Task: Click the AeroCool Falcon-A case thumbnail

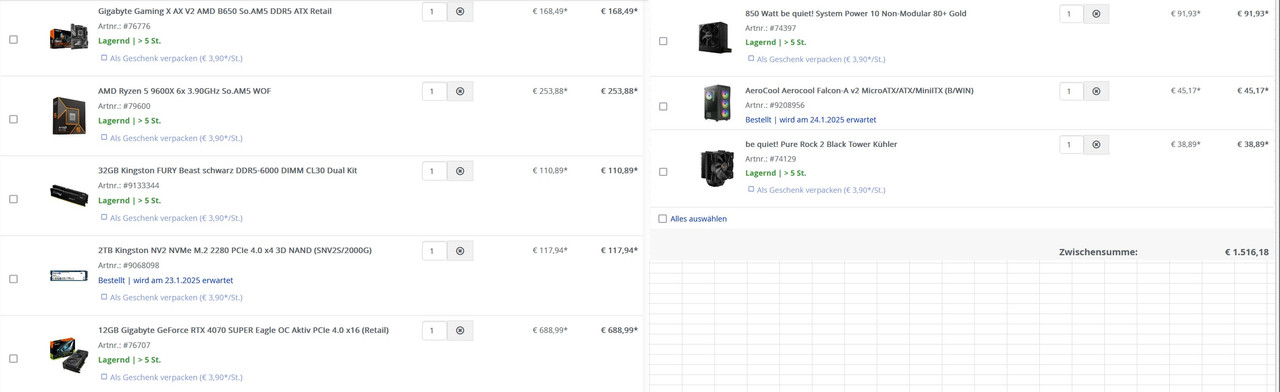Action: (x=716, y=103)
